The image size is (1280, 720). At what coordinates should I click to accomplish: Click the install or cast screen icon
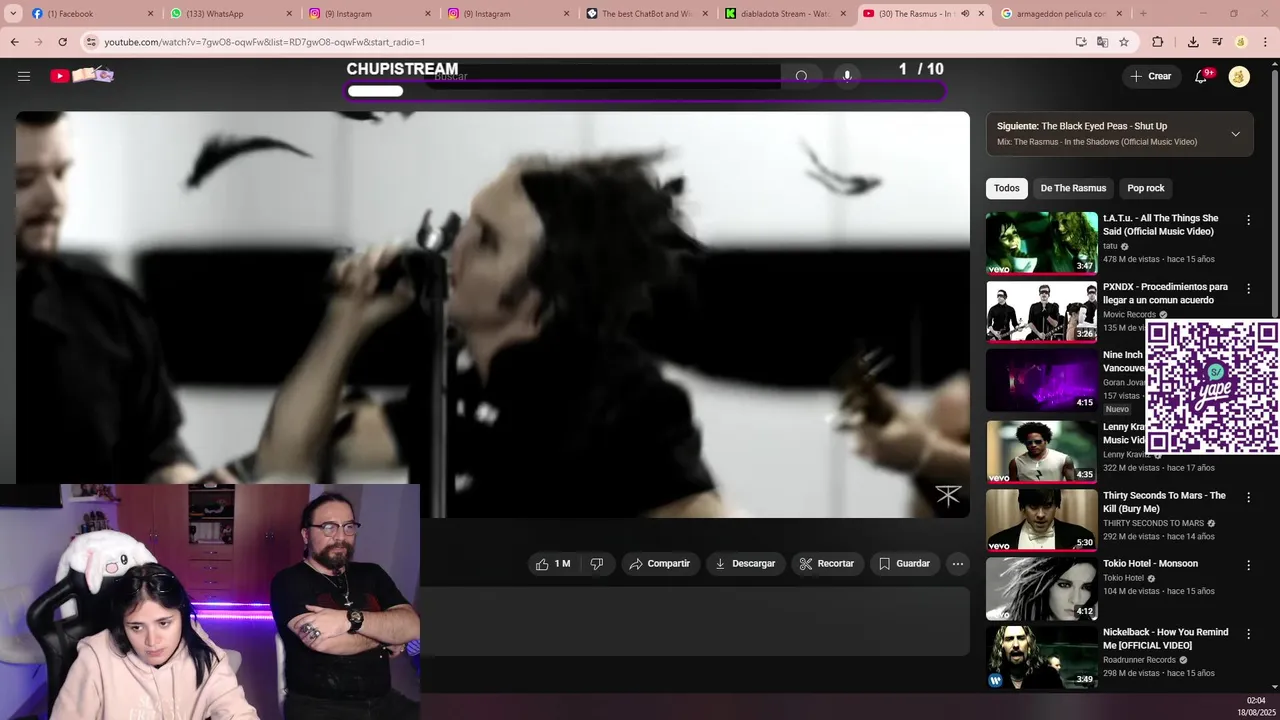point(1081,42)
